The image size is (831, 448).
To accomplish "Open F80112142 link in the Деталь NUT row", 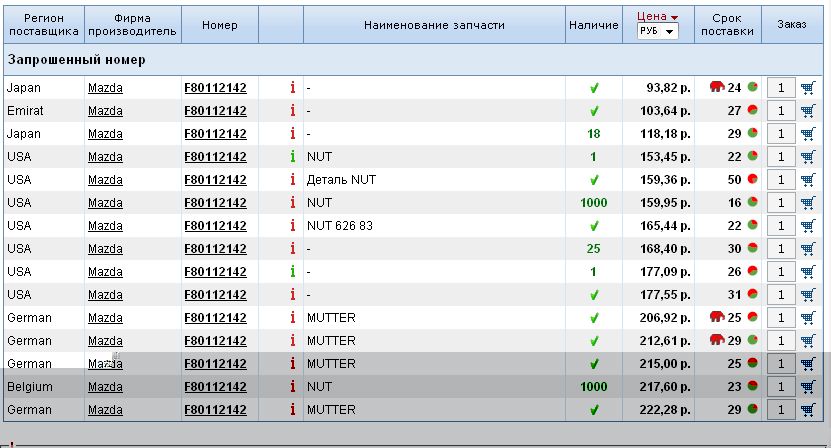I will point(215,180).
